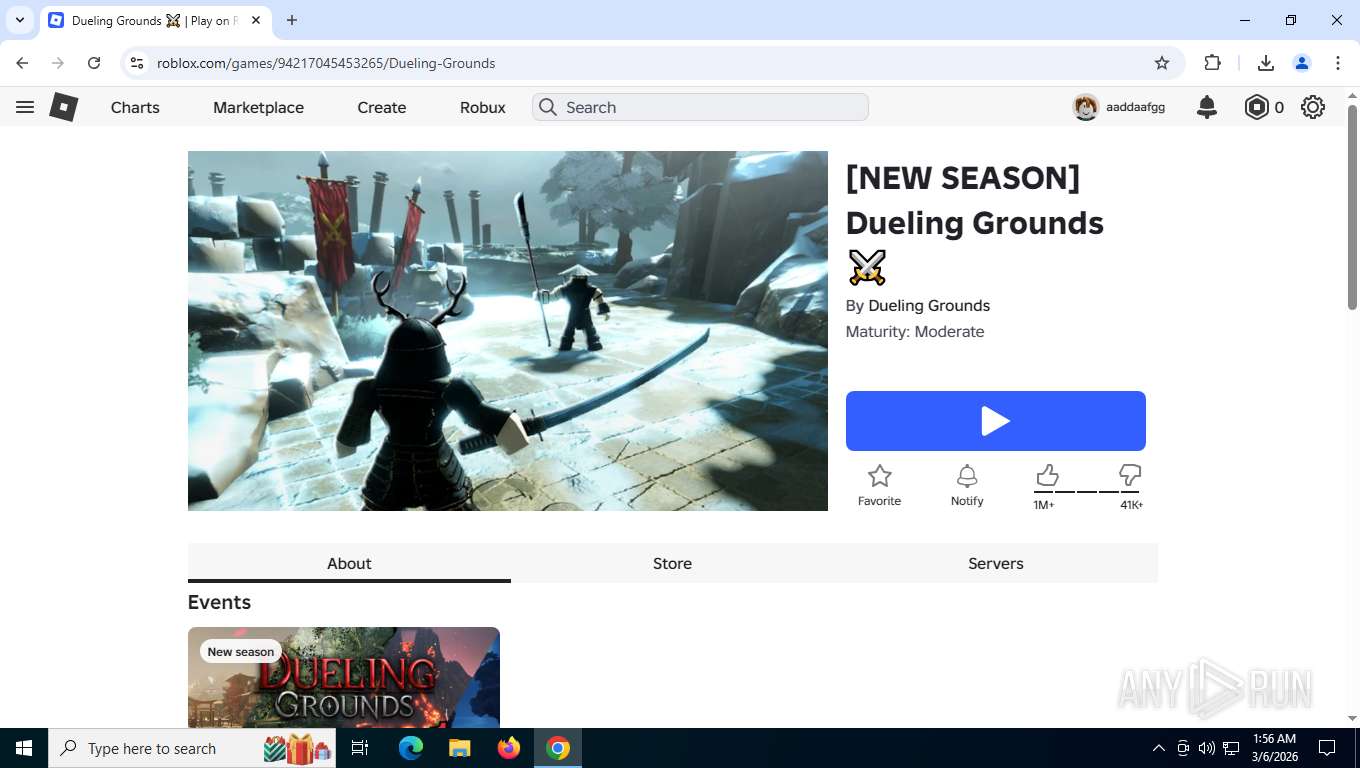Dislike the game with thumbs down

tap(1130, 474)
